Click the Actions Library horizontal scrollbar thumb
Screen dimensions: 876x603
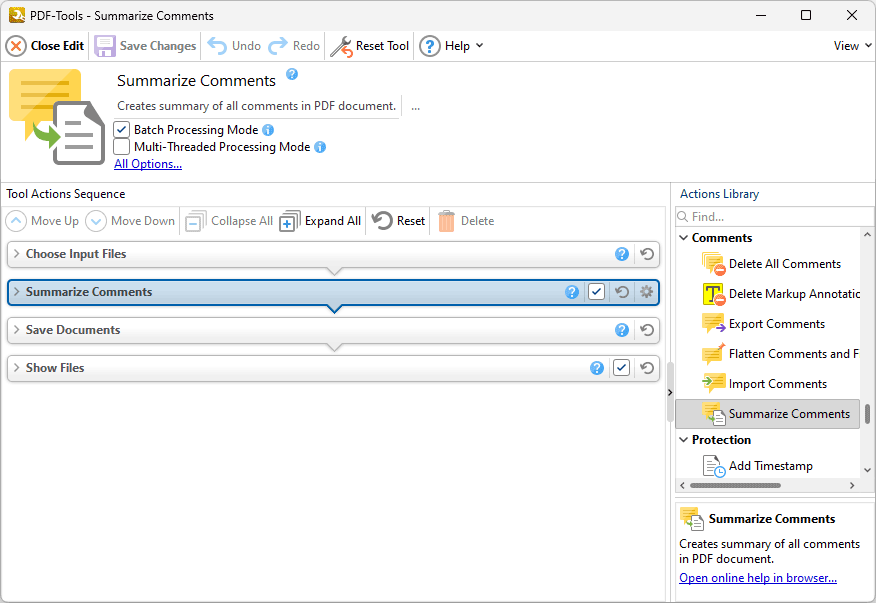(x=735, y=486)
